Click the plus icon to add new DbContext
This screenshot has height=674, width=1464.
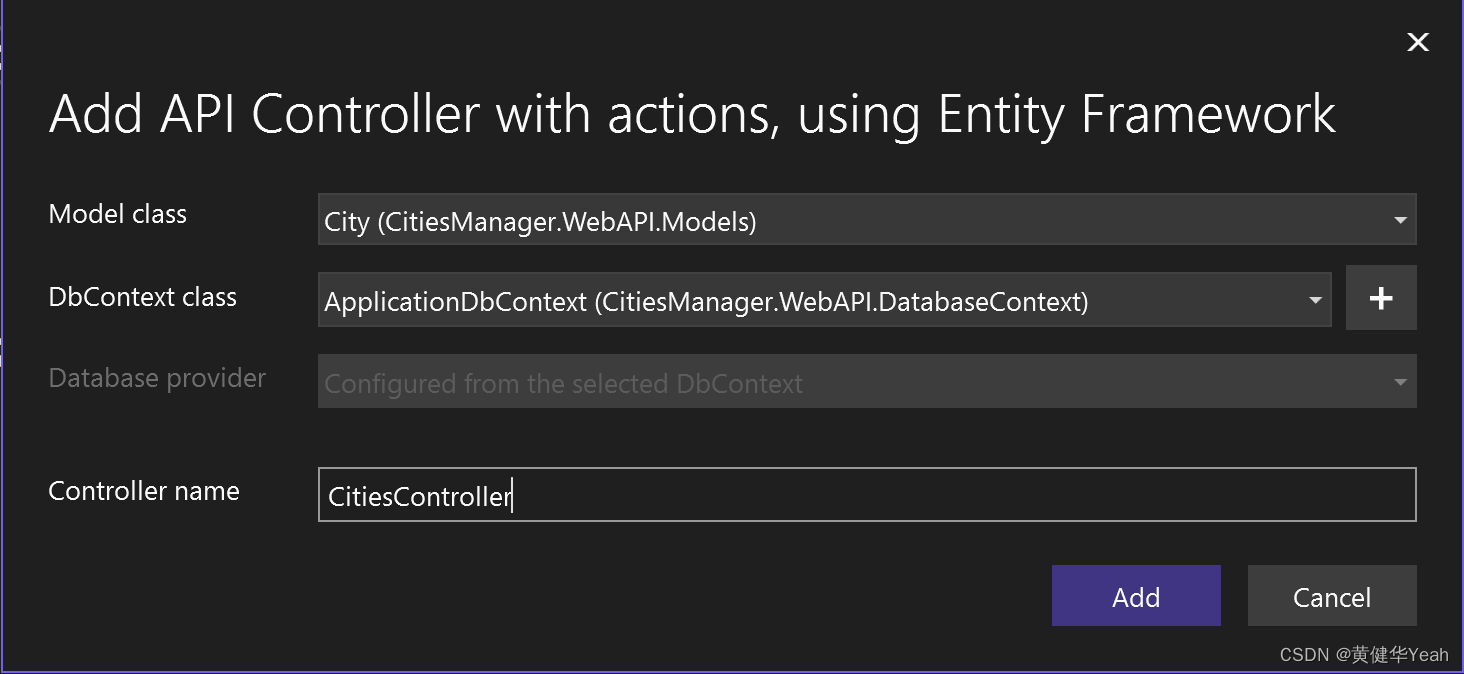(x=1381, y=297)
